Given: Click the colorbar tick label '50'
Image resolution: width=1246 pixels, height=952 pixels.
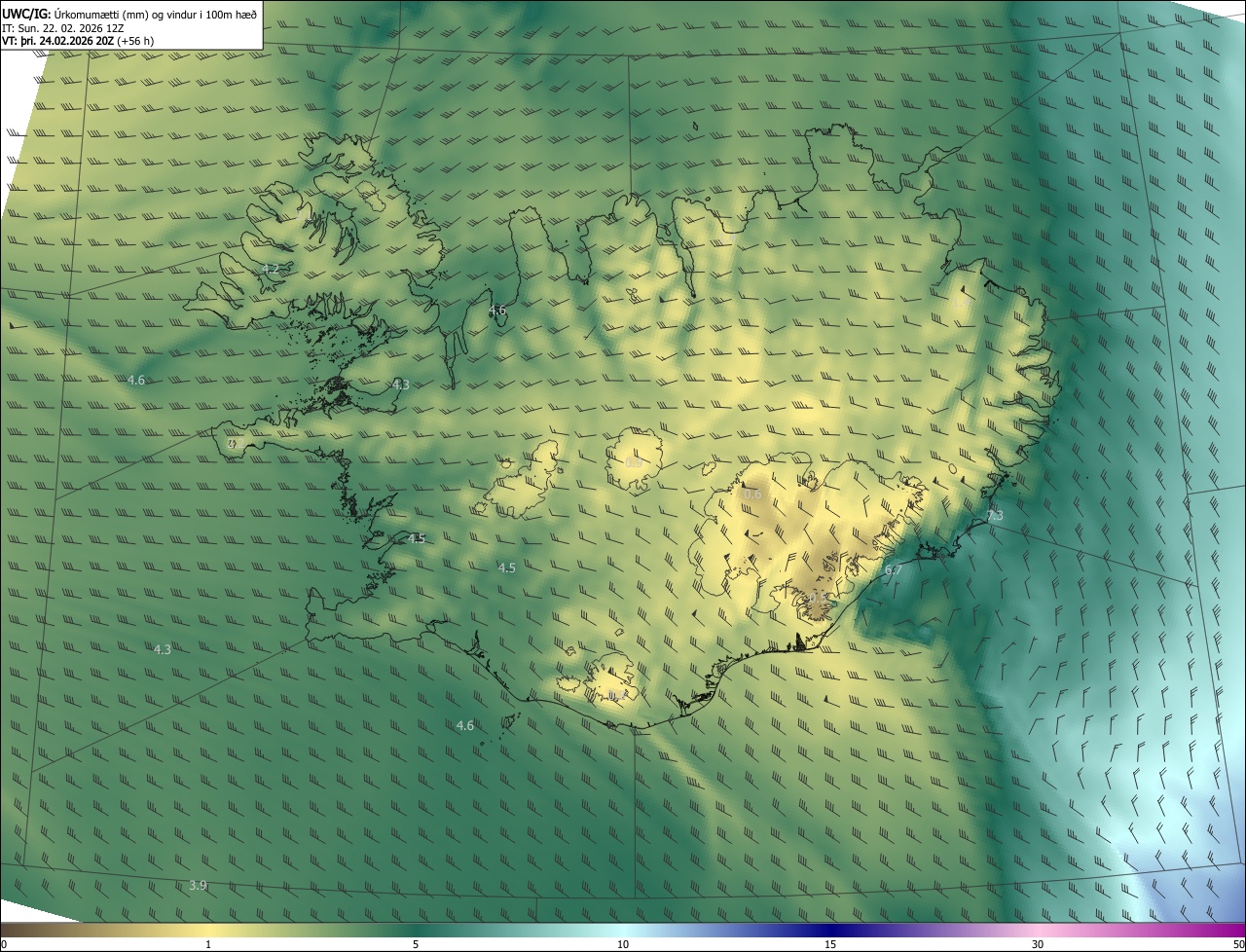Looking at the screenshot, I should pos(1238,945).
